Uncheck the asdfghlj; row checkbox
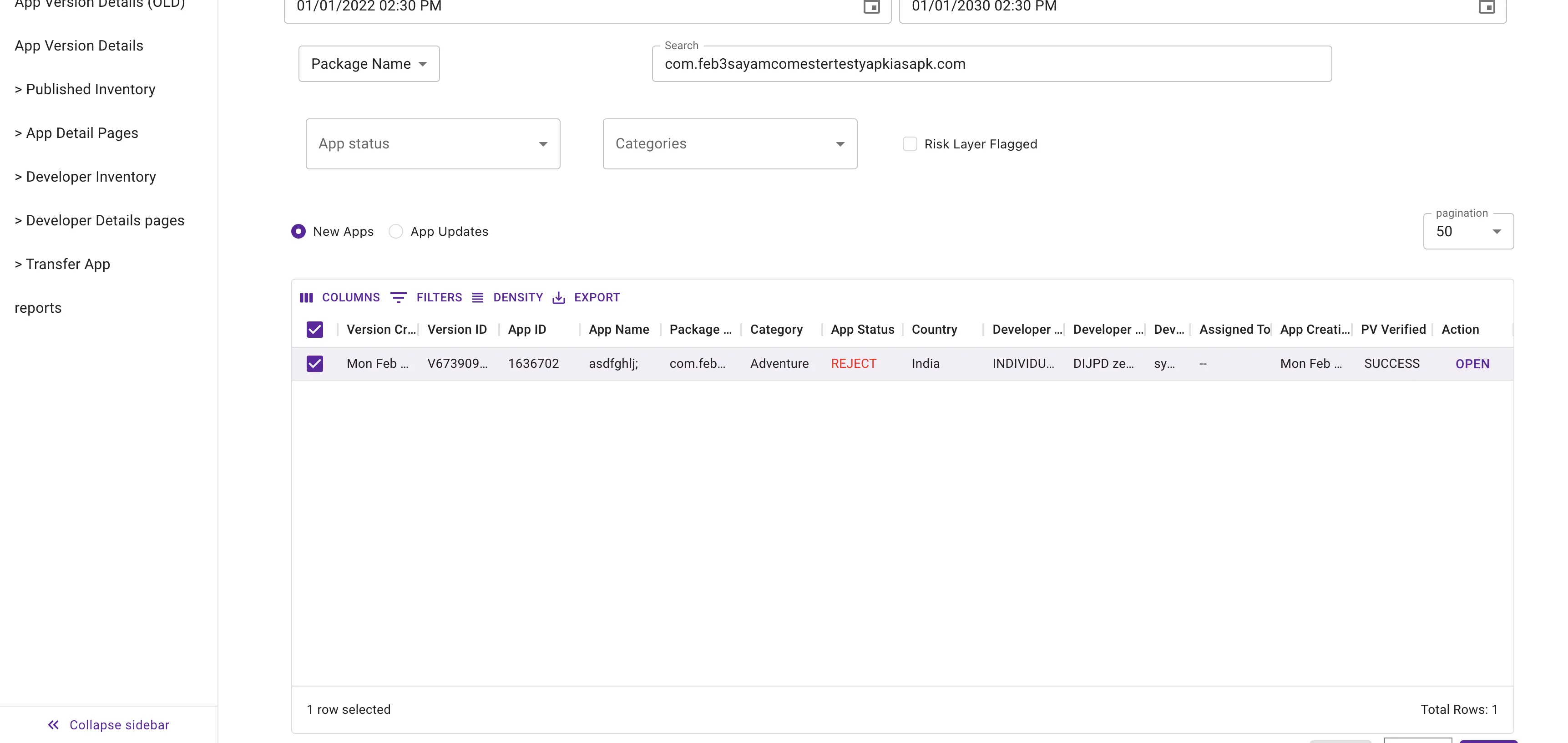1568x743 pixels. click(x=315, y=364)
